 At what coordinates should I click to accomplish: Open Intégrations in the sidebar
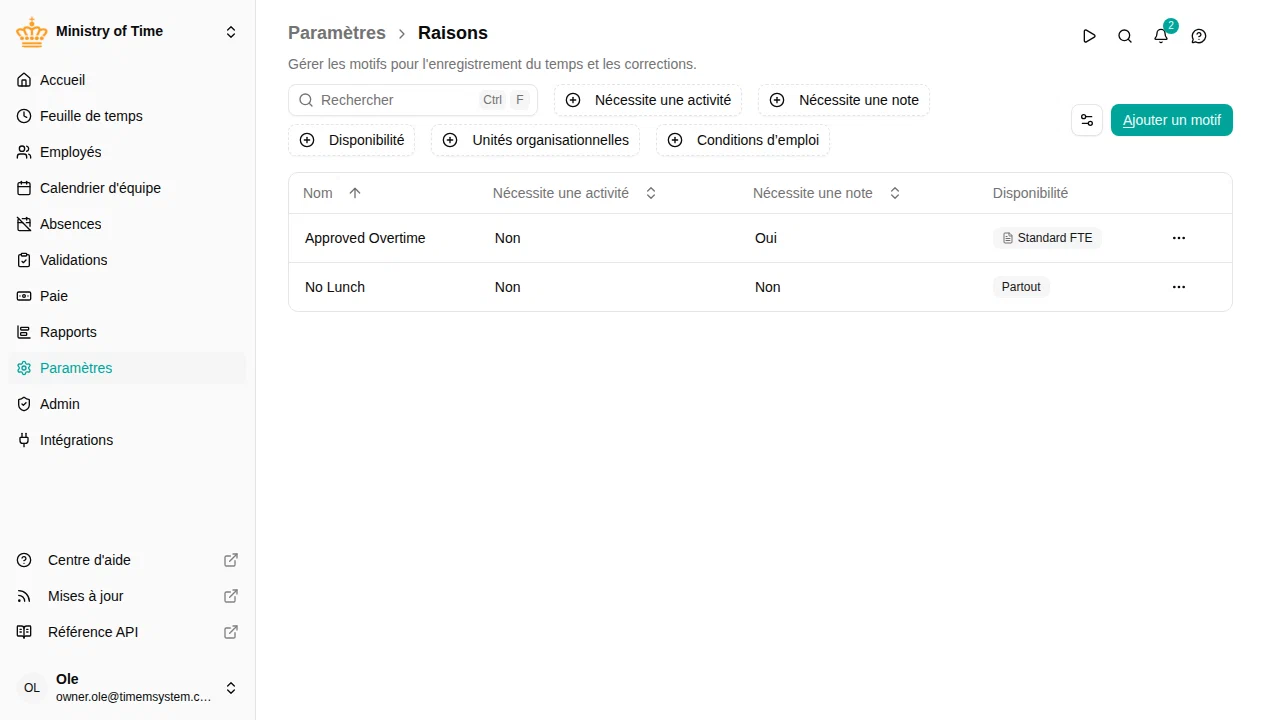[x=127, y=440]
